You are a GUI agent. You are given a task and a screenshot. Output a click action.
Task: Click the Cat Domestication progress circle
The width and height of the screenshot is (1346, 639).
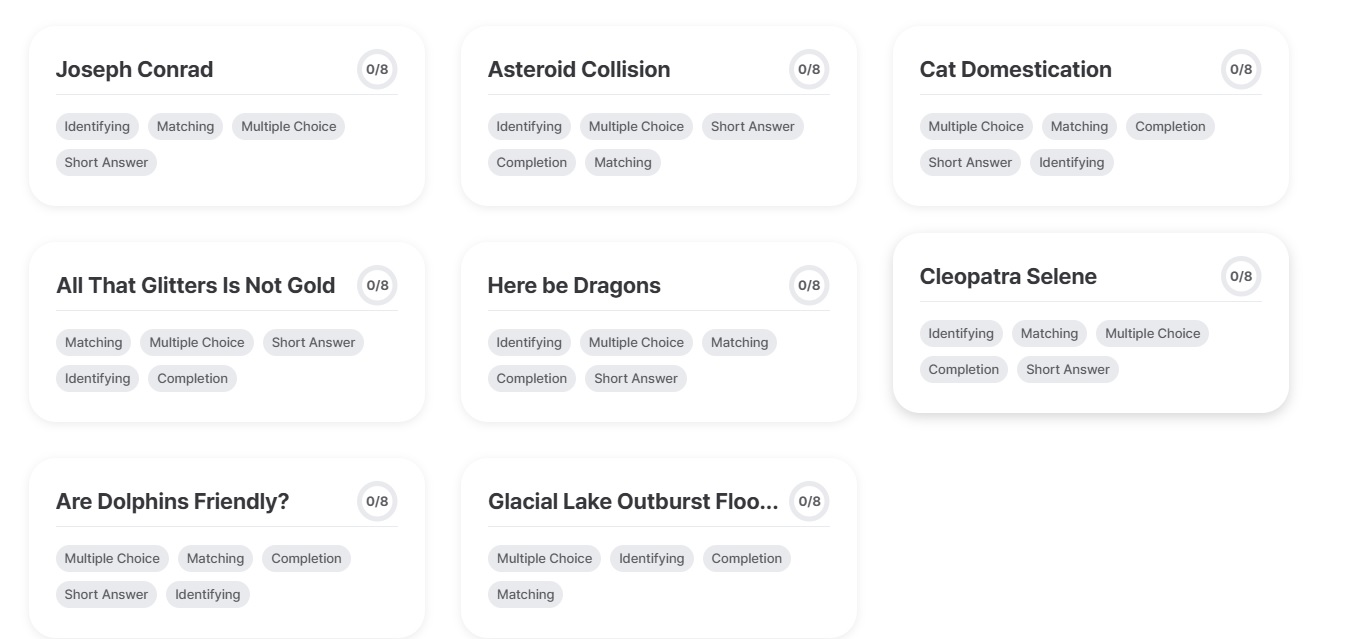coord(1241,69)
